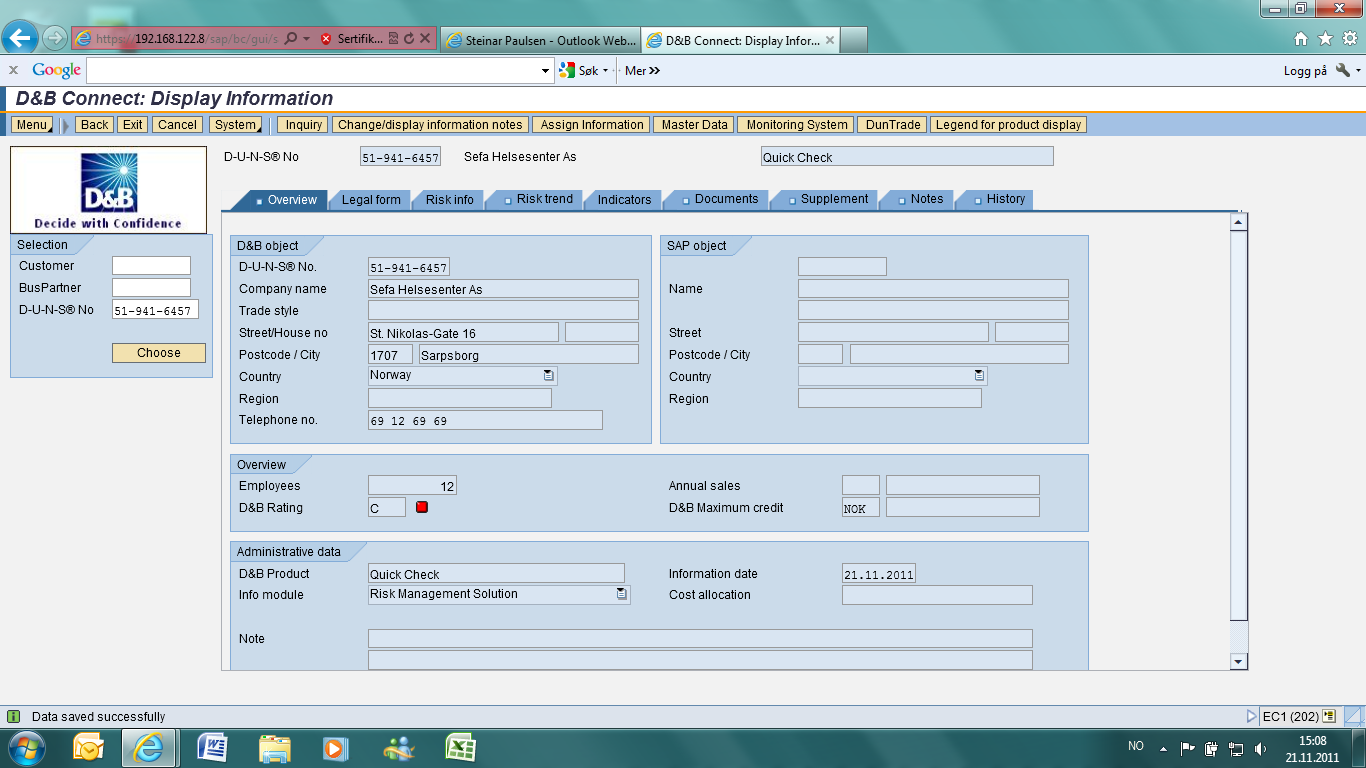The width and height of the screenshot is (1366, 768).
Task: Click the BusPartner input field
Action: point(151,287)
